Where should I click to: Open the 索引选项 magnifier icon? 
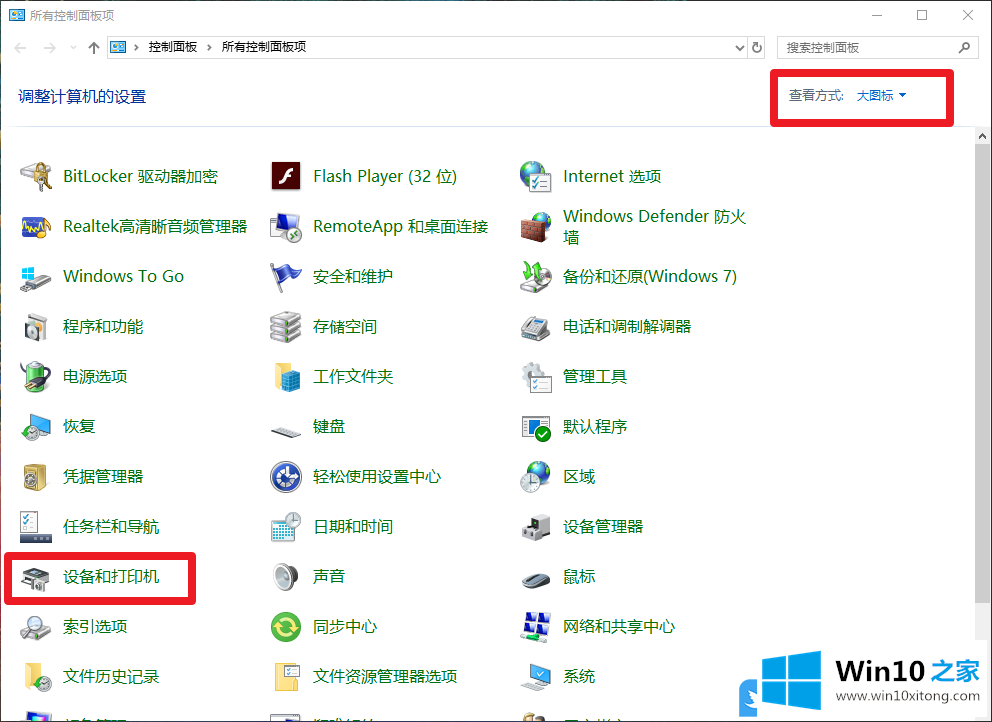pos(35,627)
